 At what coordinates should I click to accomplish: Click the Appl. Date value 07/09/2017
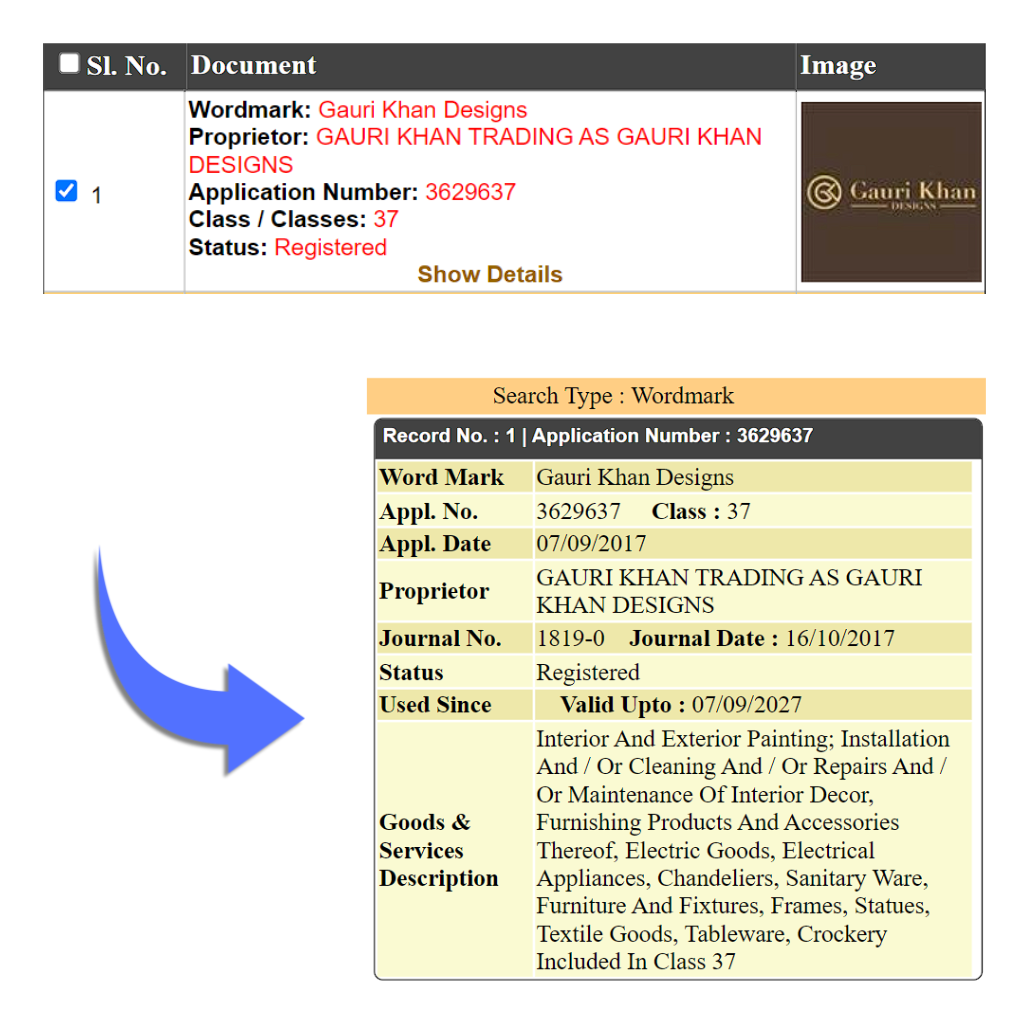coord(591,544)
